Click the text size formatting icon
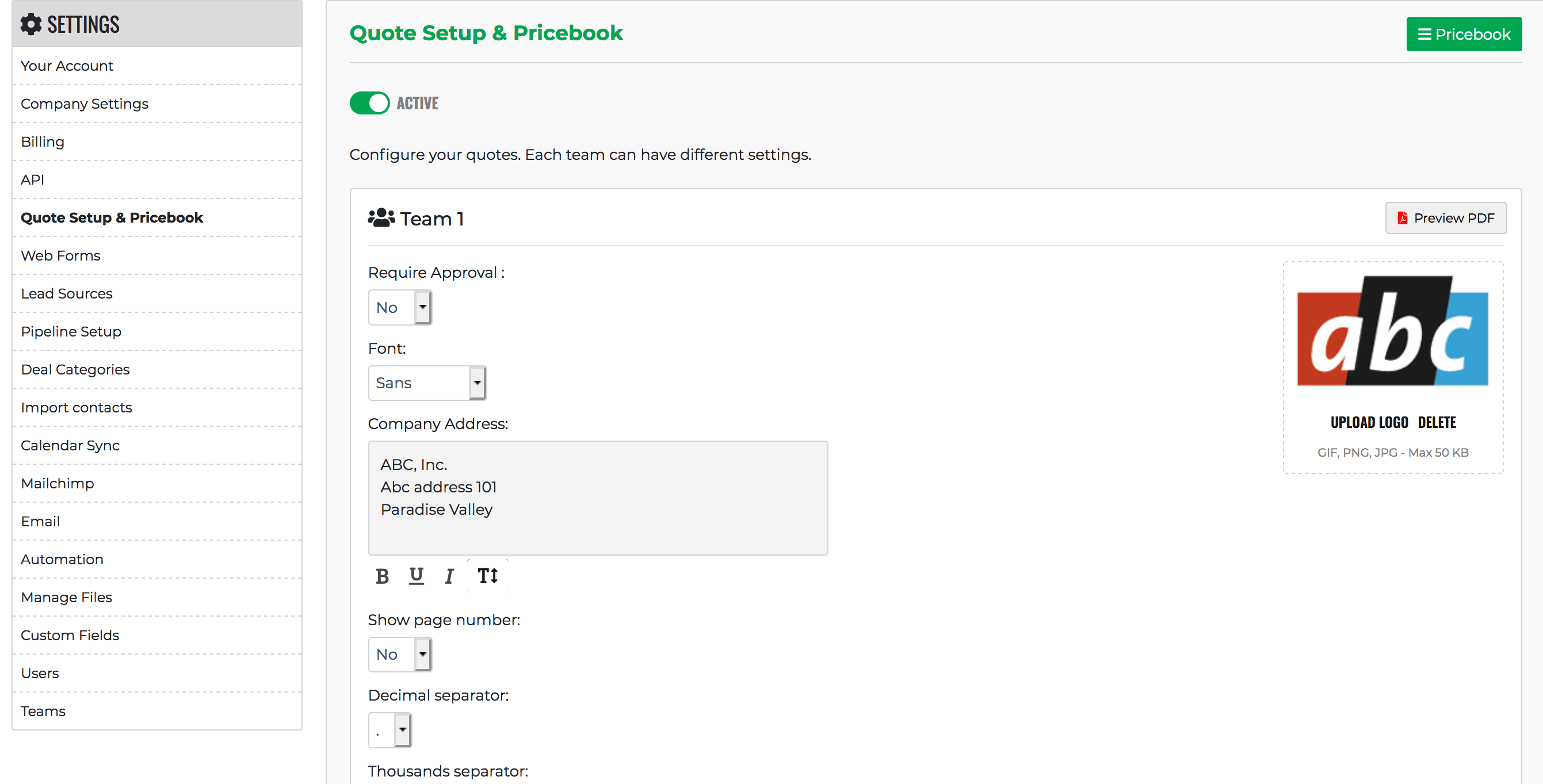1543x784 pixels. pyautogui.click(x=487, y=576)
